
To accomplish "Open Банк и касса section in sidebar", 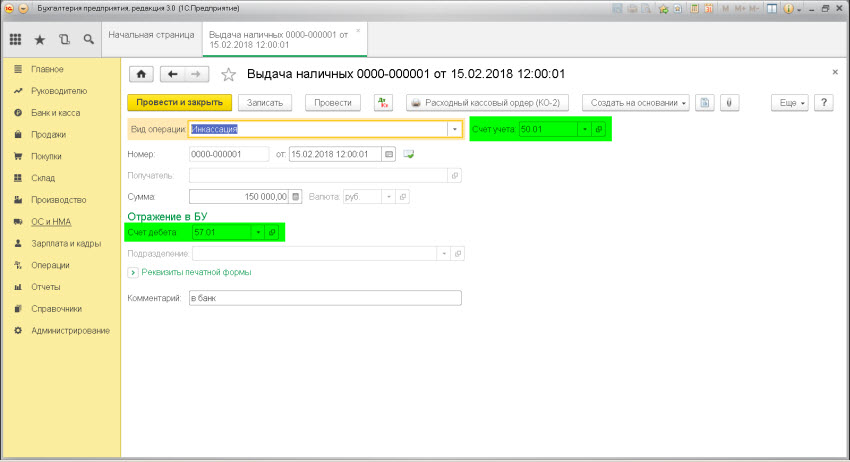I will click(x=55, y=113).
